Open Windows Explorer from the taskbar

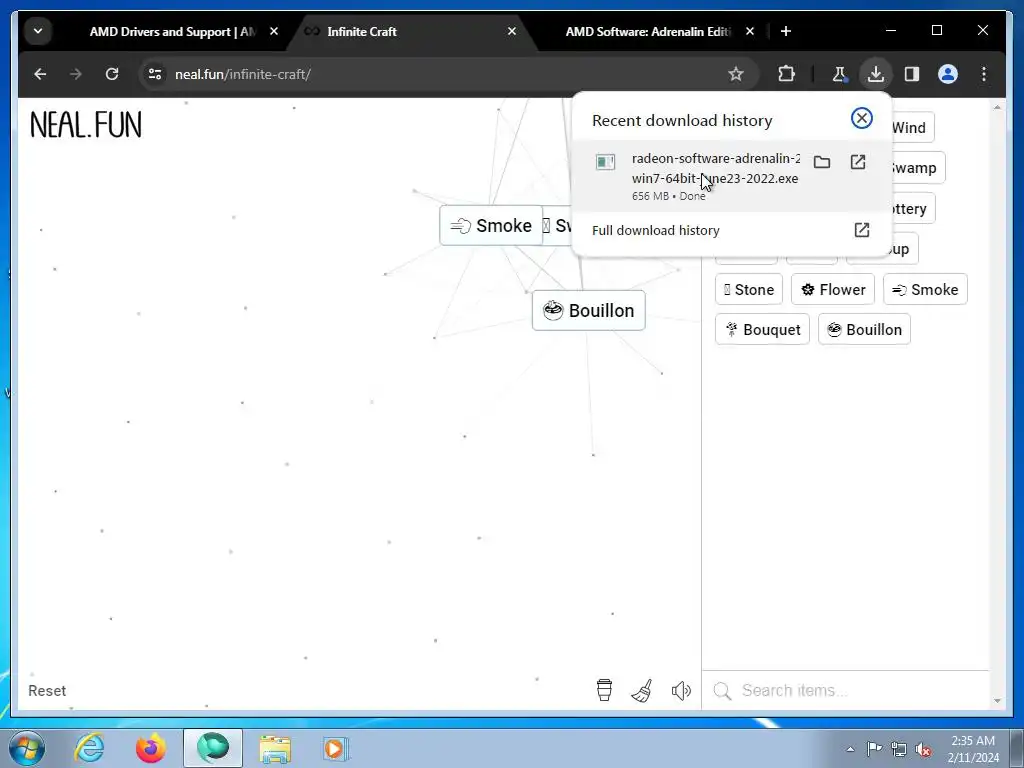(275, 748)
